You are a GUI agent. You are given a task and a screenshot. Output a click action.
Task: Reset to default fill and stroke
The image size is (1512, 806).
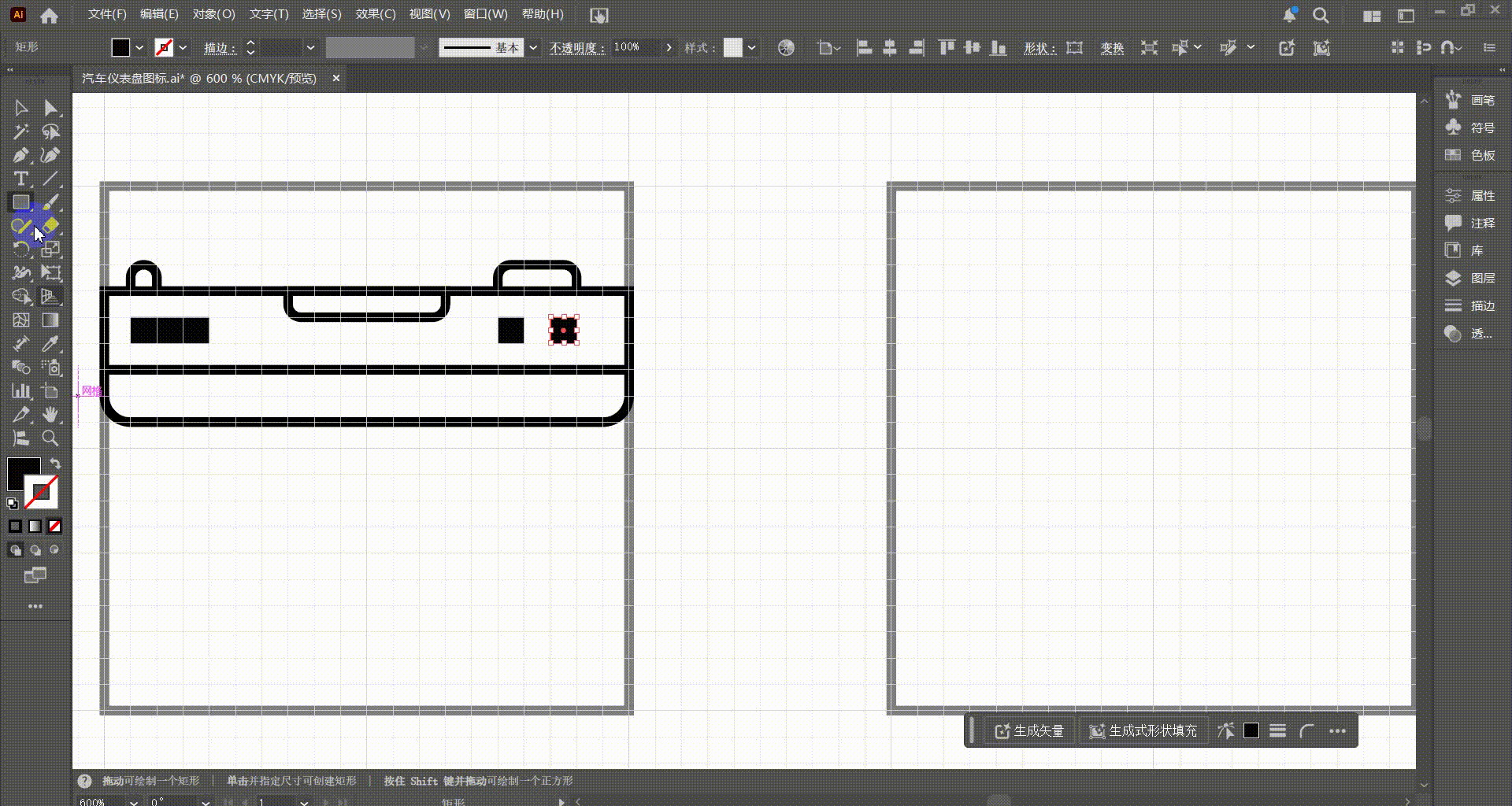point(13,504)
